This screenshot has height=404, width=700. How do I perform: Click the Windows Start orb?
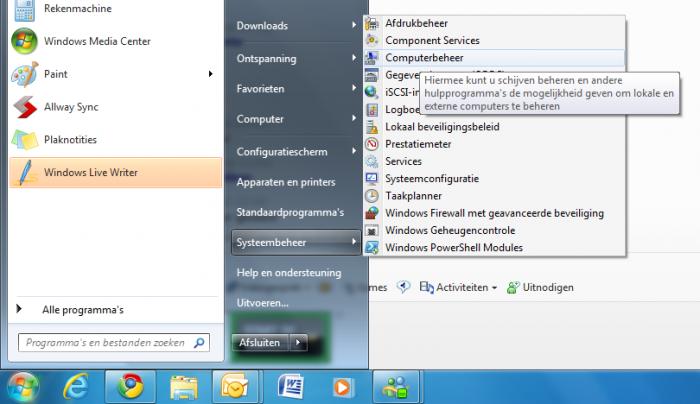click(x=22, y=387)
